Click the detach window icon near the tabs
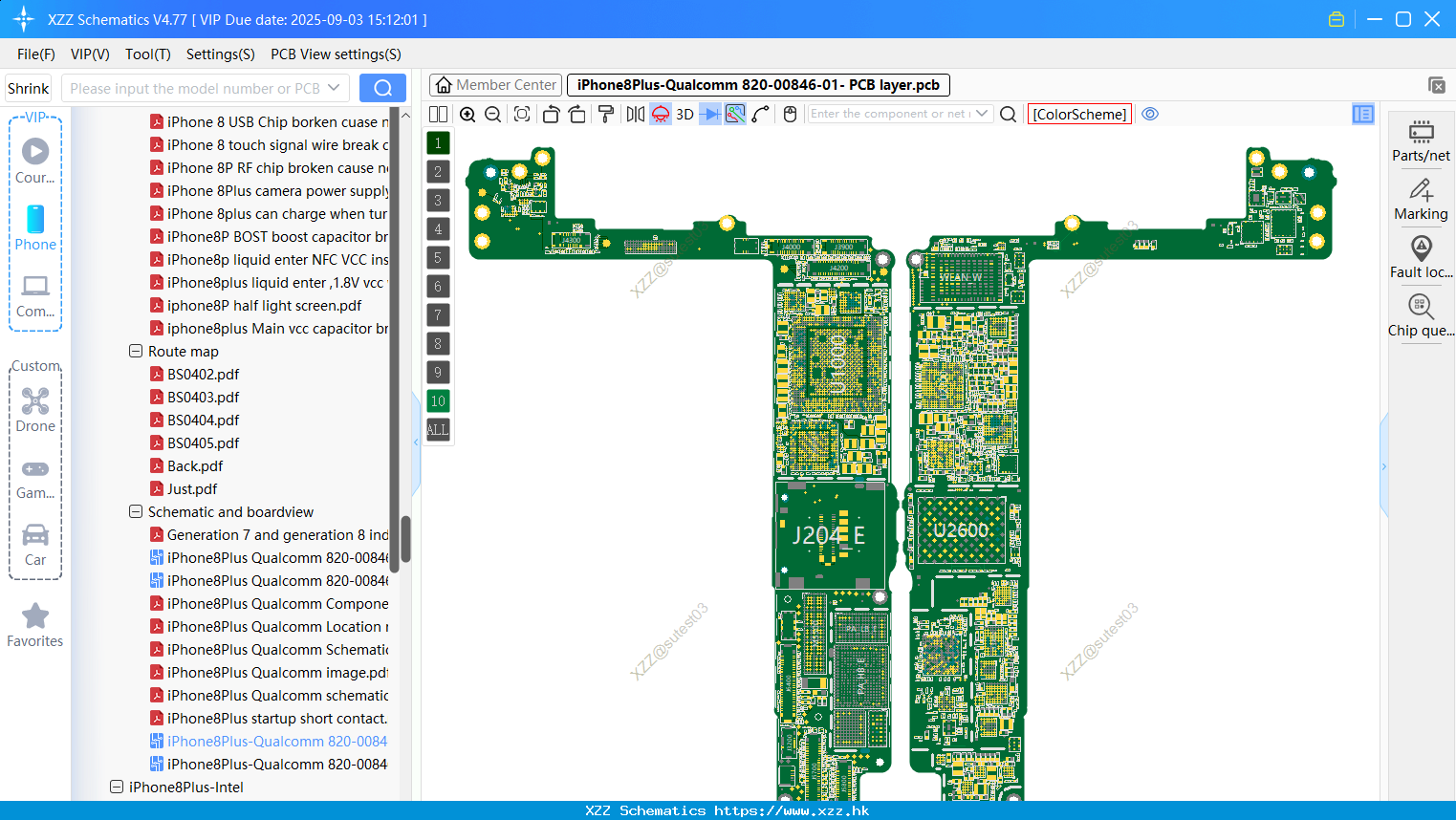The width and height of the screenshot is (1456, 820). [x=1437, y=85]
